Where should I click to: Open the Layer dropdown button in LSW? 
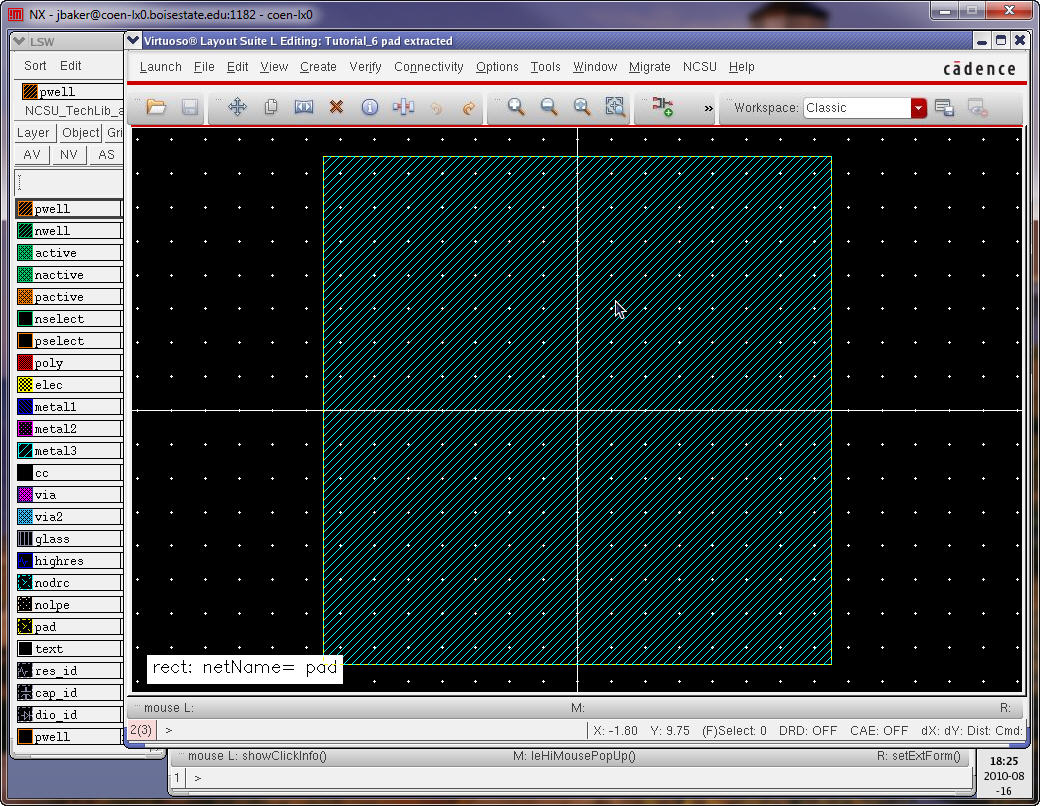tap(33, 133)
